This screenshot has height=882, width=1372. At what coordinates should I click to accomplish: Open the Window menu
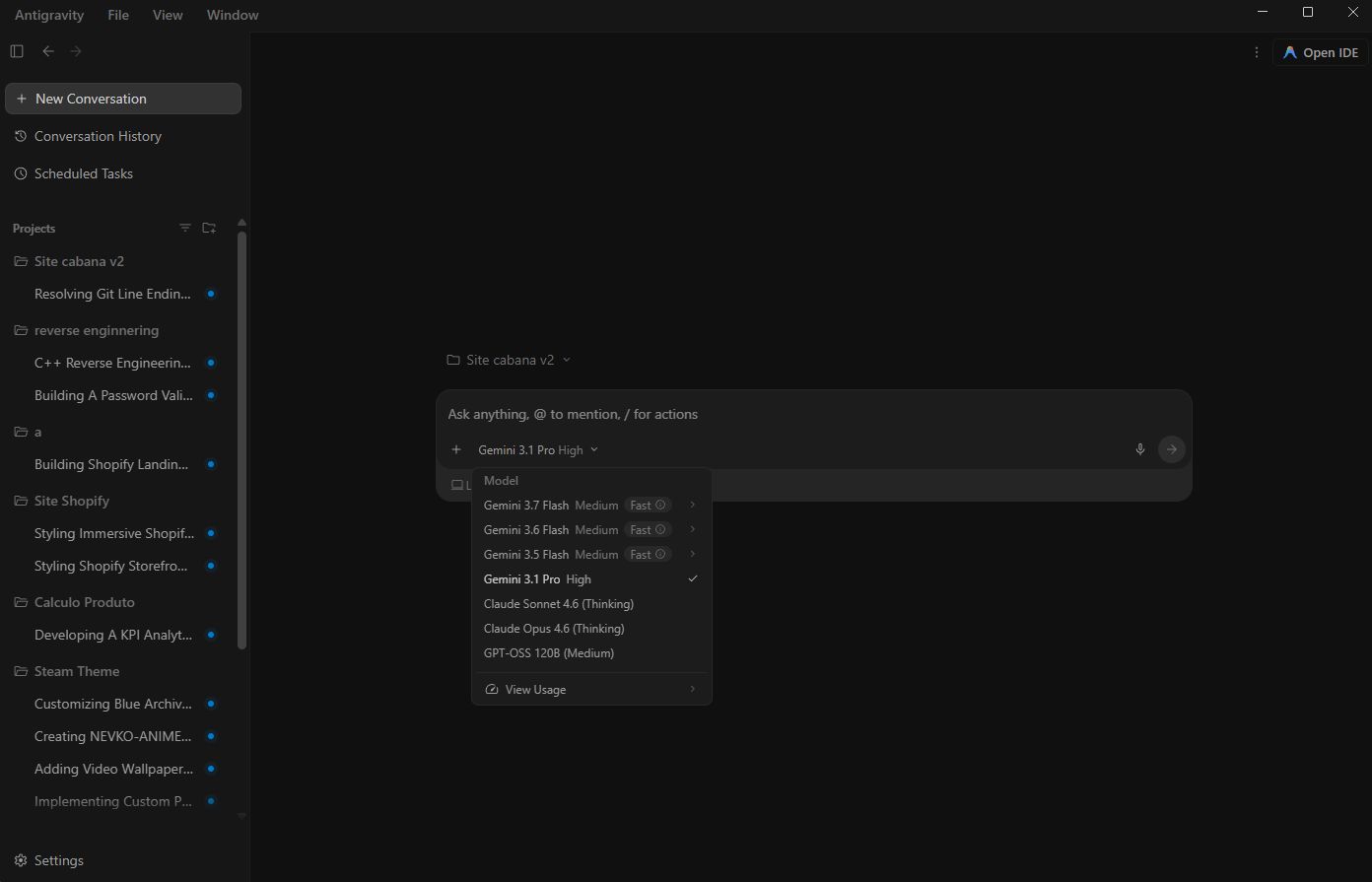(233, 15)
